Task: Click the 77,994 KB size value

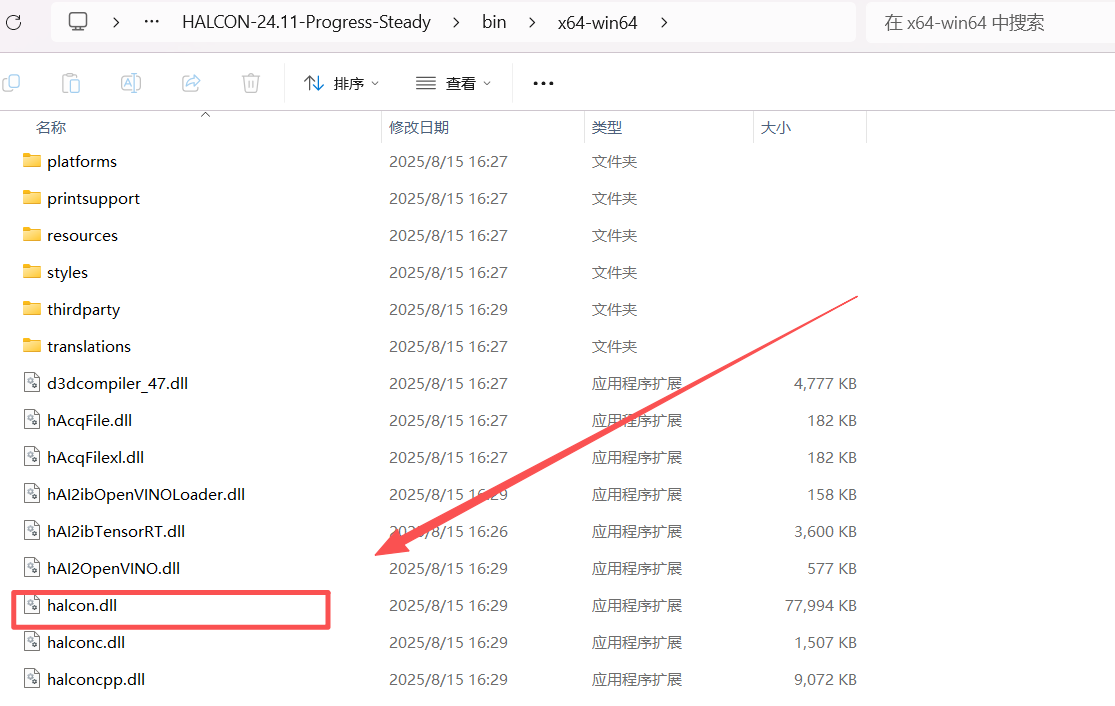Action: pyautogui.click(x=821, y=606)
